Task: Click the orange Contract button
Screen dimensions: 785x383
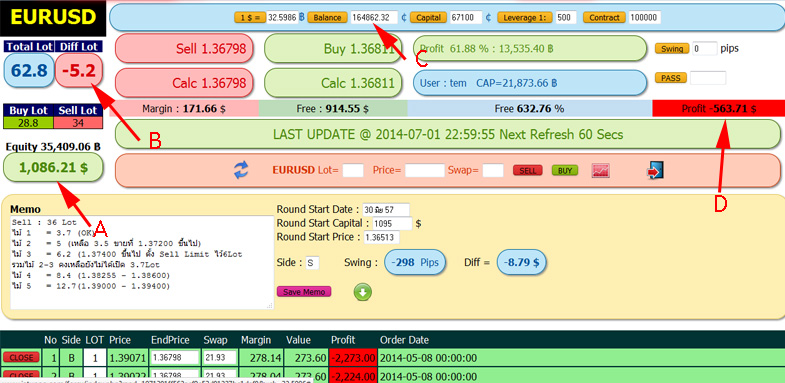Action: pyautogui.click(x=604, y=18)
